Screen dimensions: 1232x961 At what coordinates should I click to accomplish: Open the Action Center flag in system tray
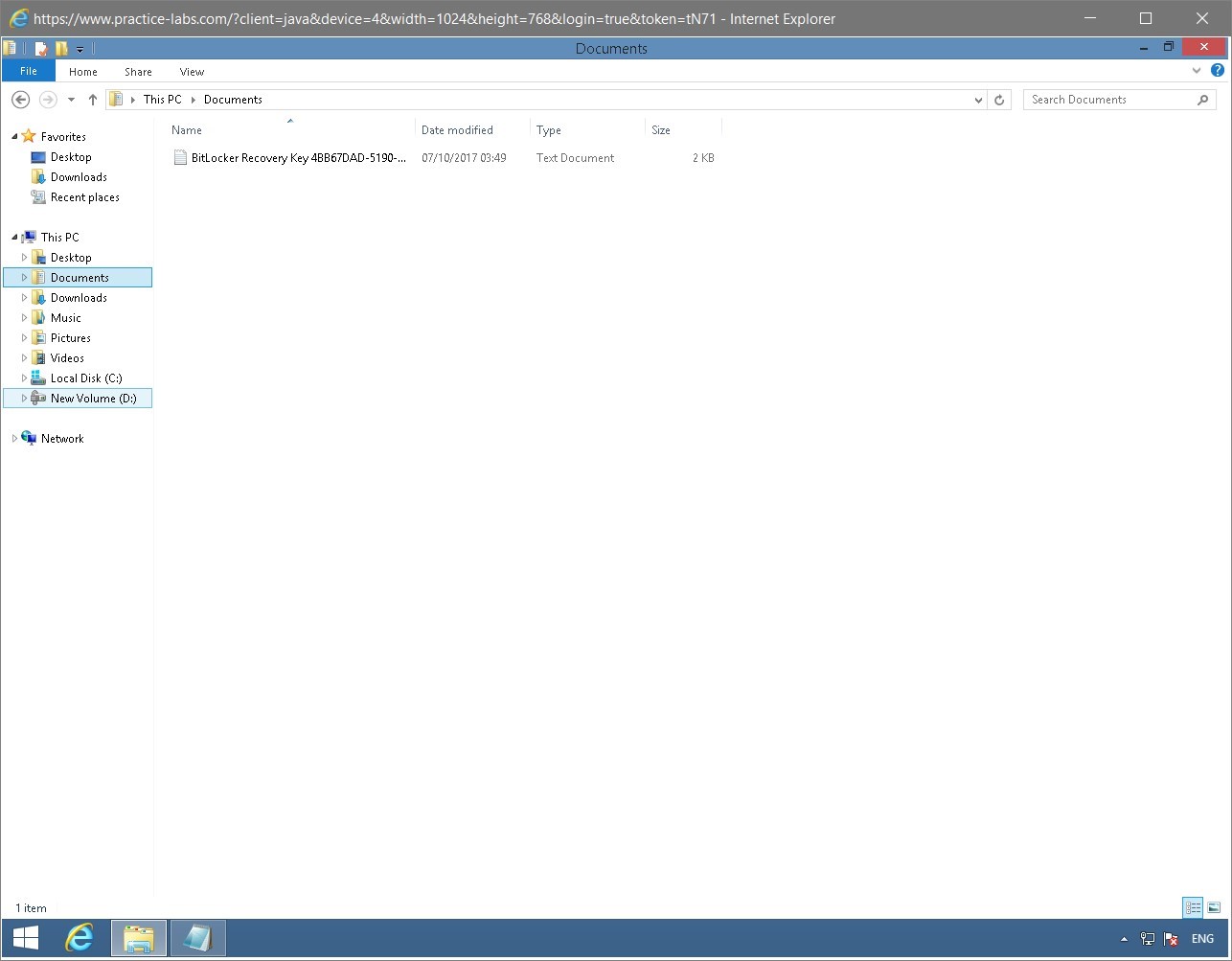coord(1171,939)
